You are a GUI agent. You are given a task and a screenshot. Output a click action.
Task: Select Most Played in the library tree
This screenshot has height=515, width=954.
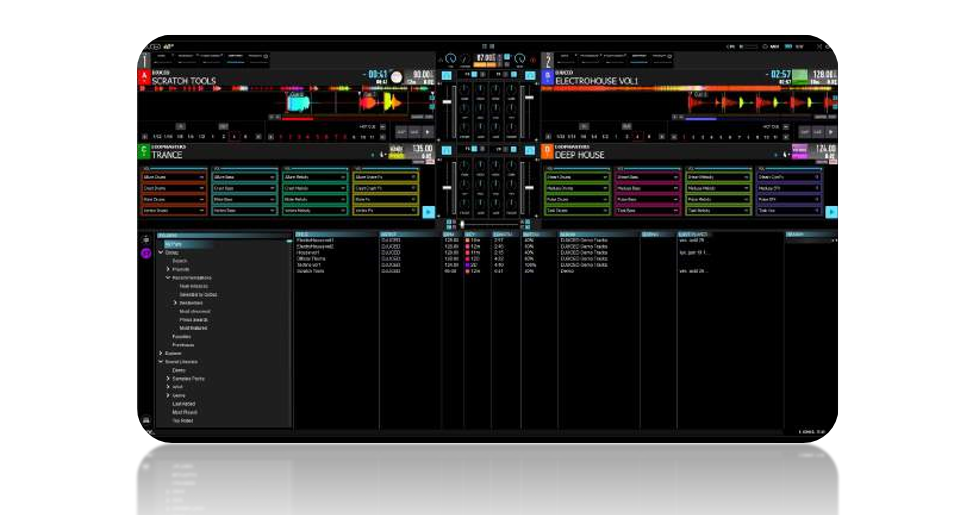pos(184,412)
